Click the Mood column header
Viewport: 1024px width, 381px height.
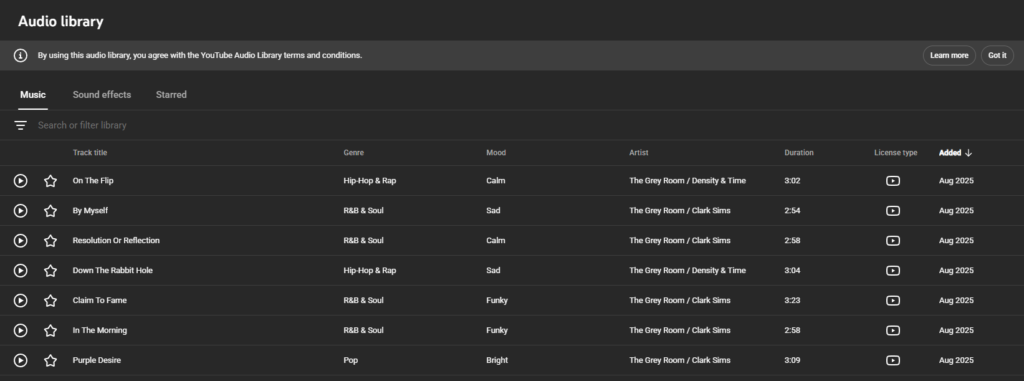tap(496, 153)
